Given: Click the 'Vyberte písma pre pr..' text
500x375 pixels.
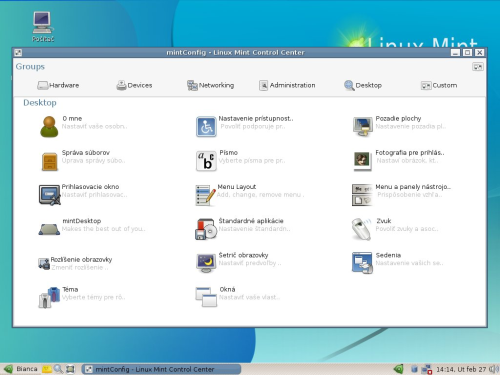Looking at the screenshot, I should [x=252, y=161].
